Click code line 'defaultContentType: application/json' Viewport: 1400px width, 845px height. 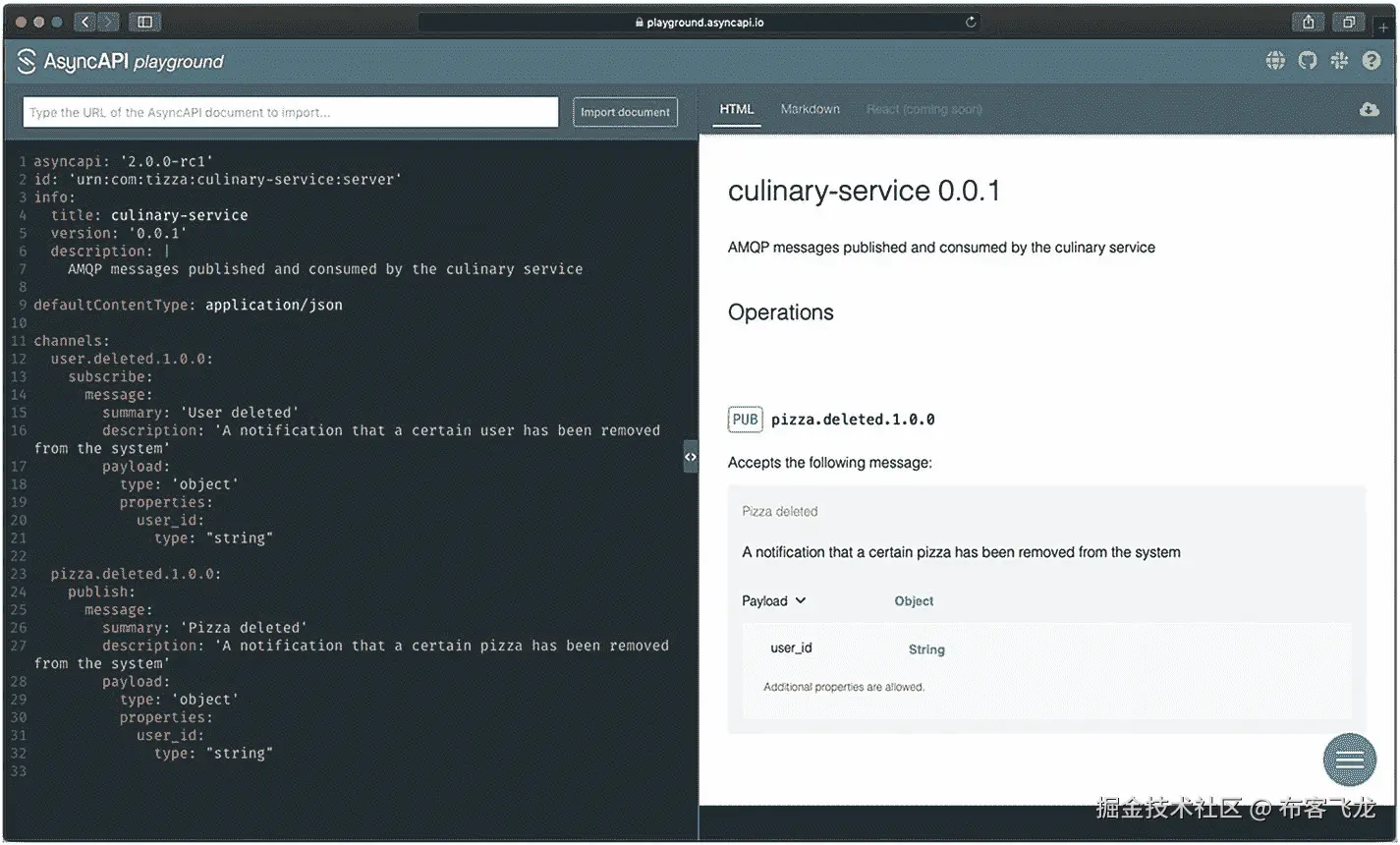[x=188, y=305]
